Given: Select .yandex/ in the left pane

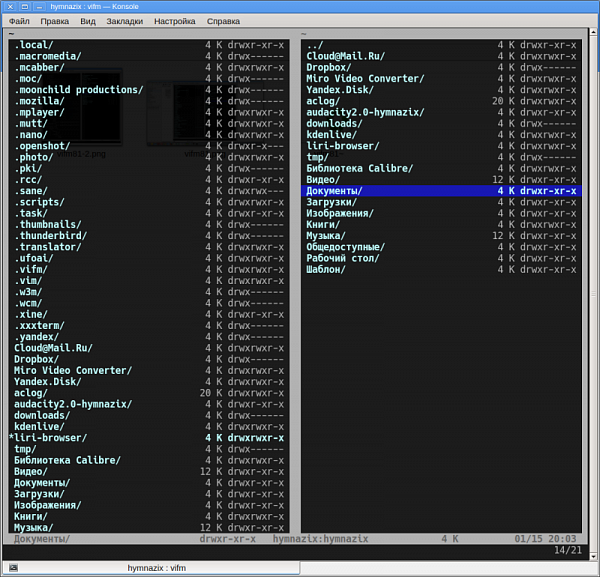Looking at the screenshot, I should pyautogui.click(x=149, y=337).
